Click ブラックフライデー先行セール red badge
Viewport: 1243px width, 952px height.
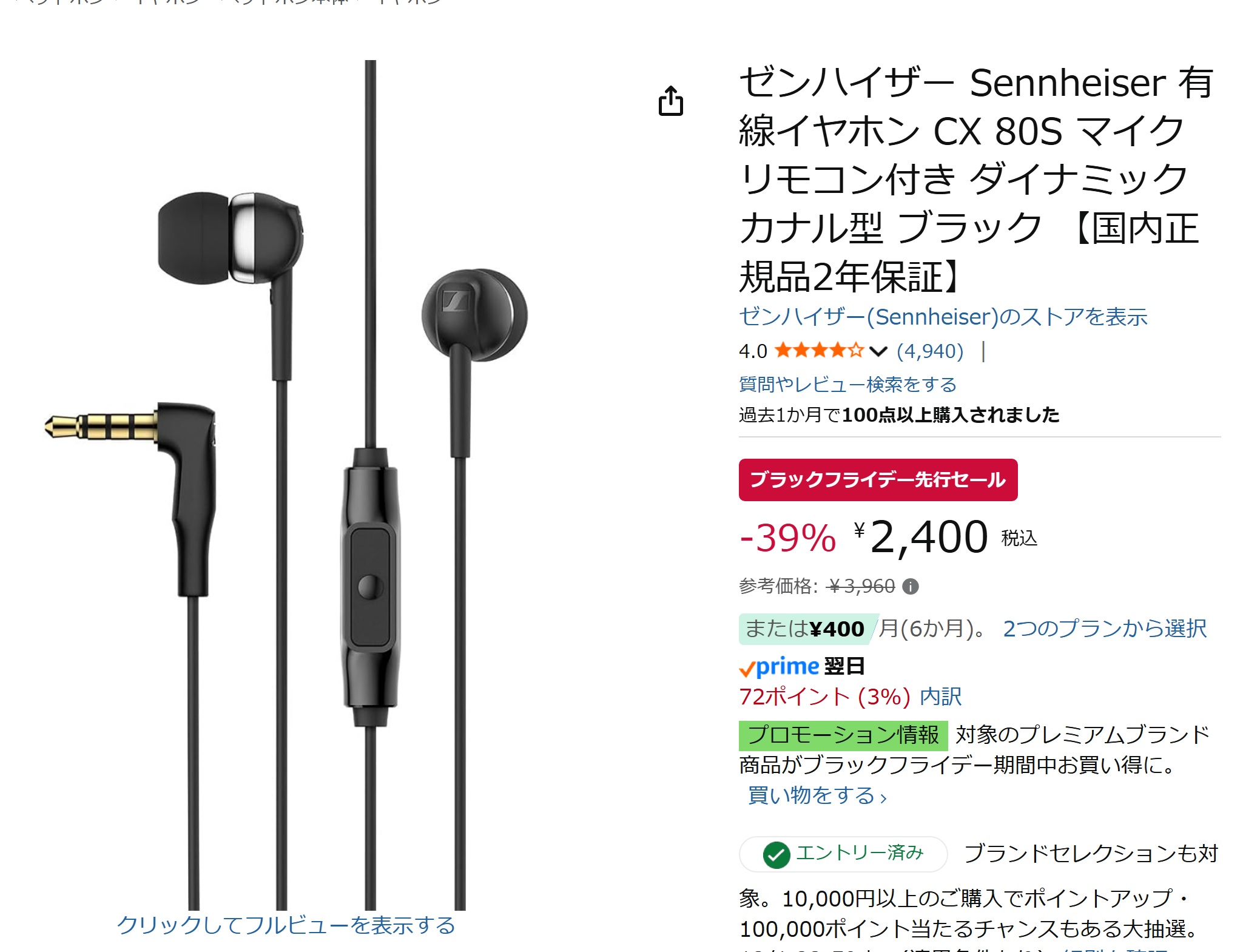tap(878, 479)
